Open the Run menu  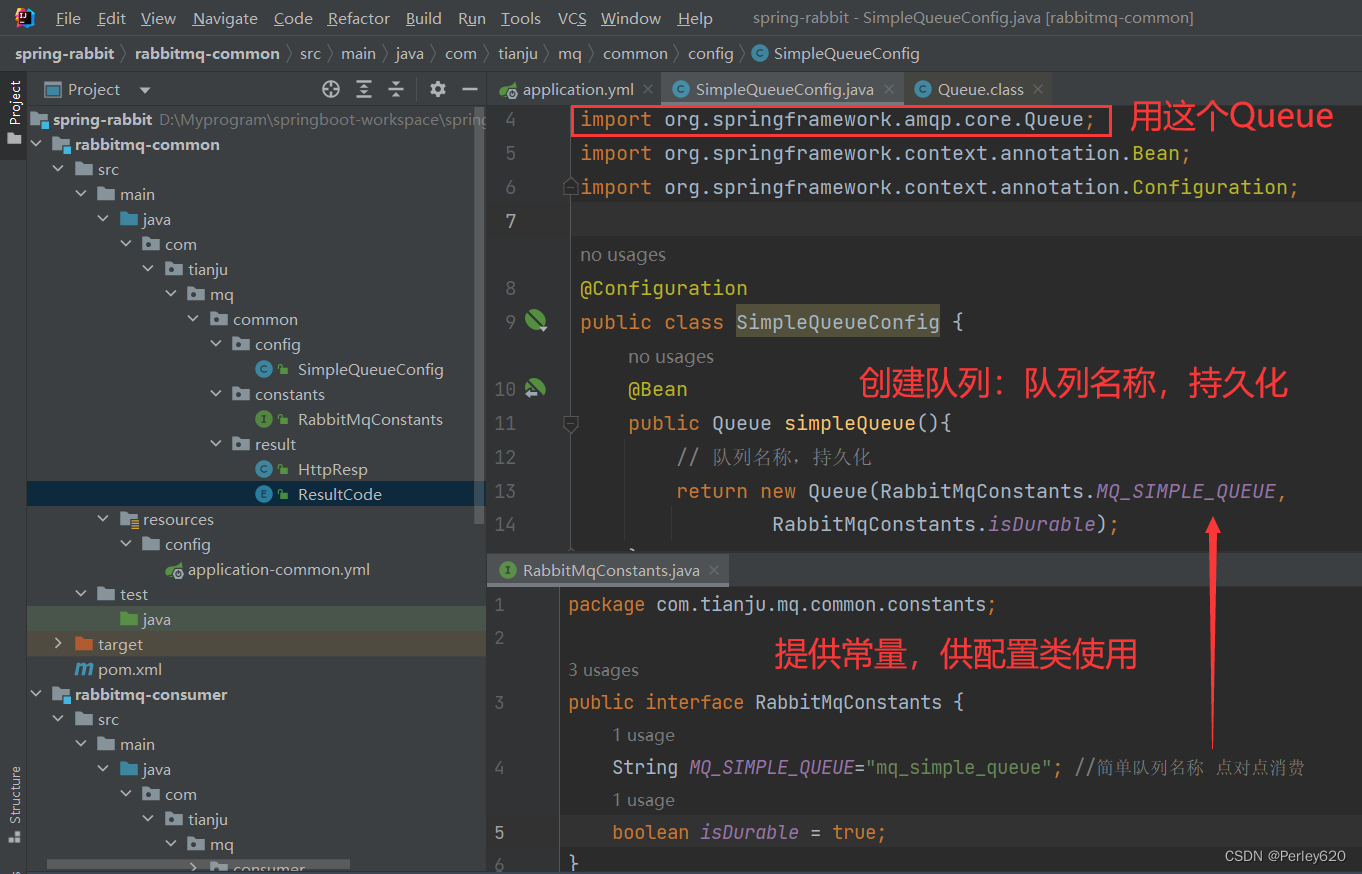pos(471,18)
